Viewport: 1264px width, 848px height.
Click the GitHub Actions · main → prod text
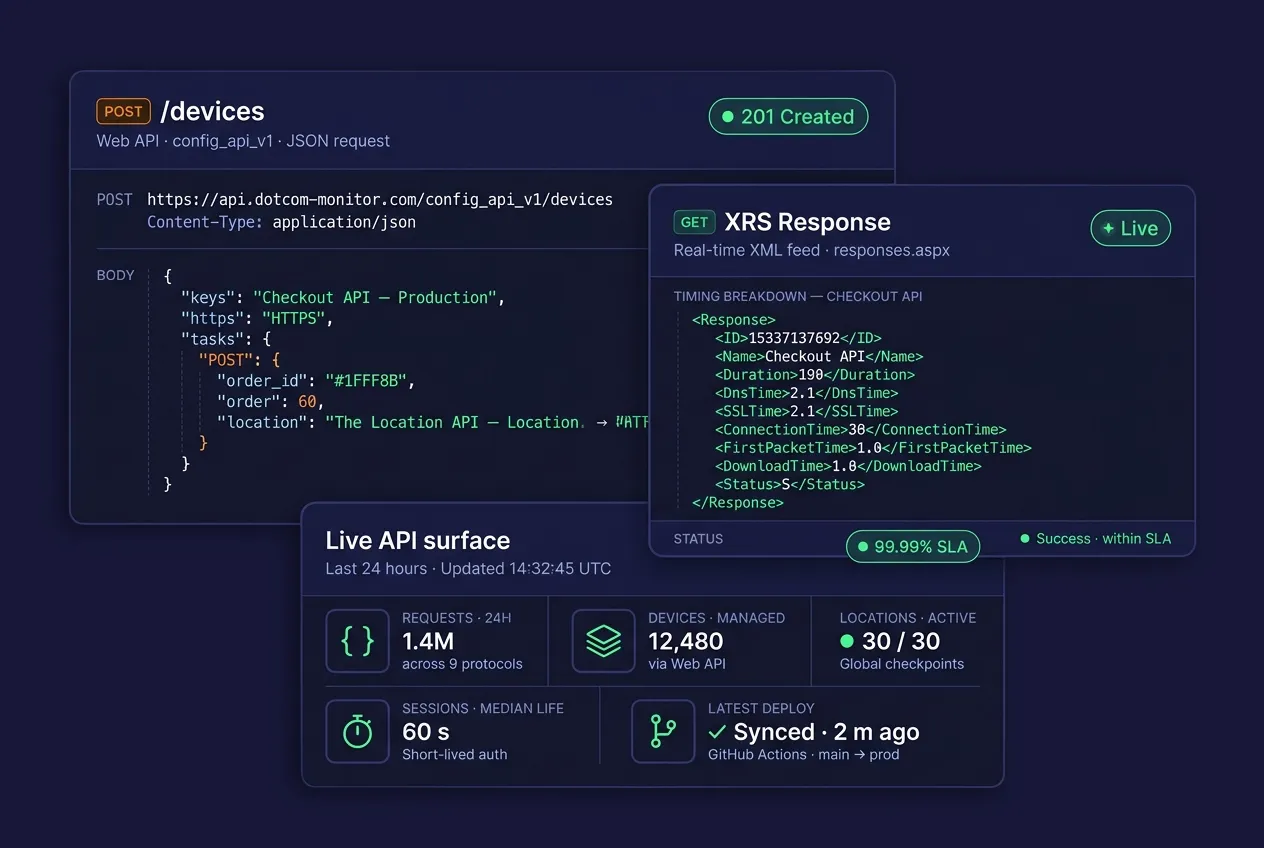804,755
